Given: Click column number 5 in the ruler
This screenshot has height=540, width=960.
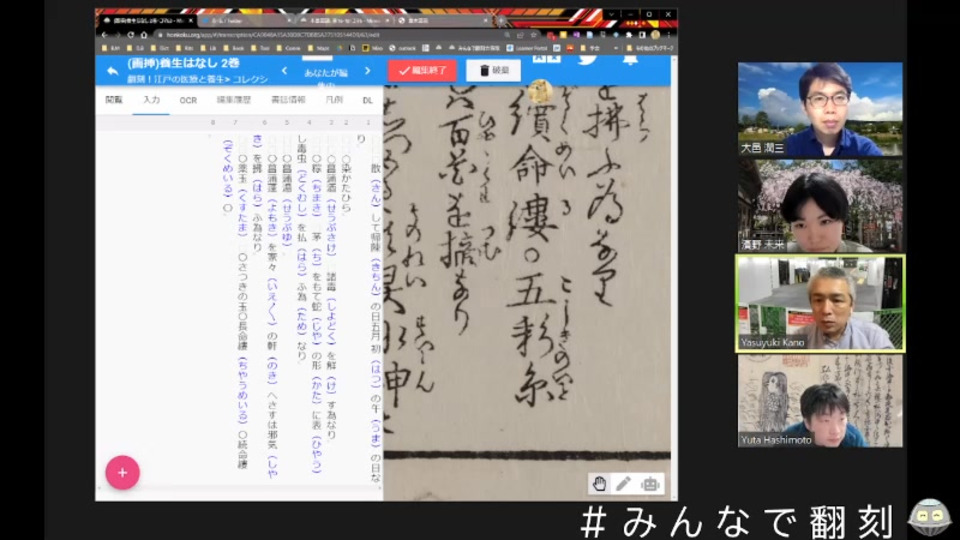Looking at the screenshot, I should pyautogui.click(x=287, y=122).
